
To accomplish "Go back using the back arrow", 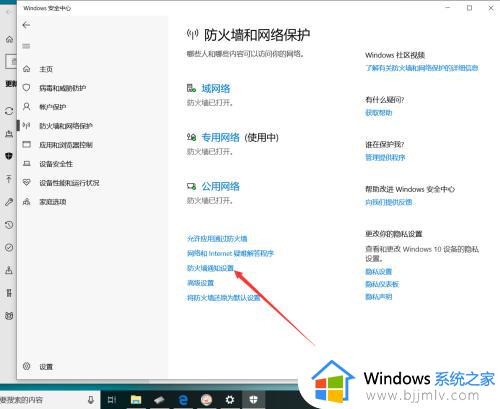I will pyautogui.click(x=26, y=25).
